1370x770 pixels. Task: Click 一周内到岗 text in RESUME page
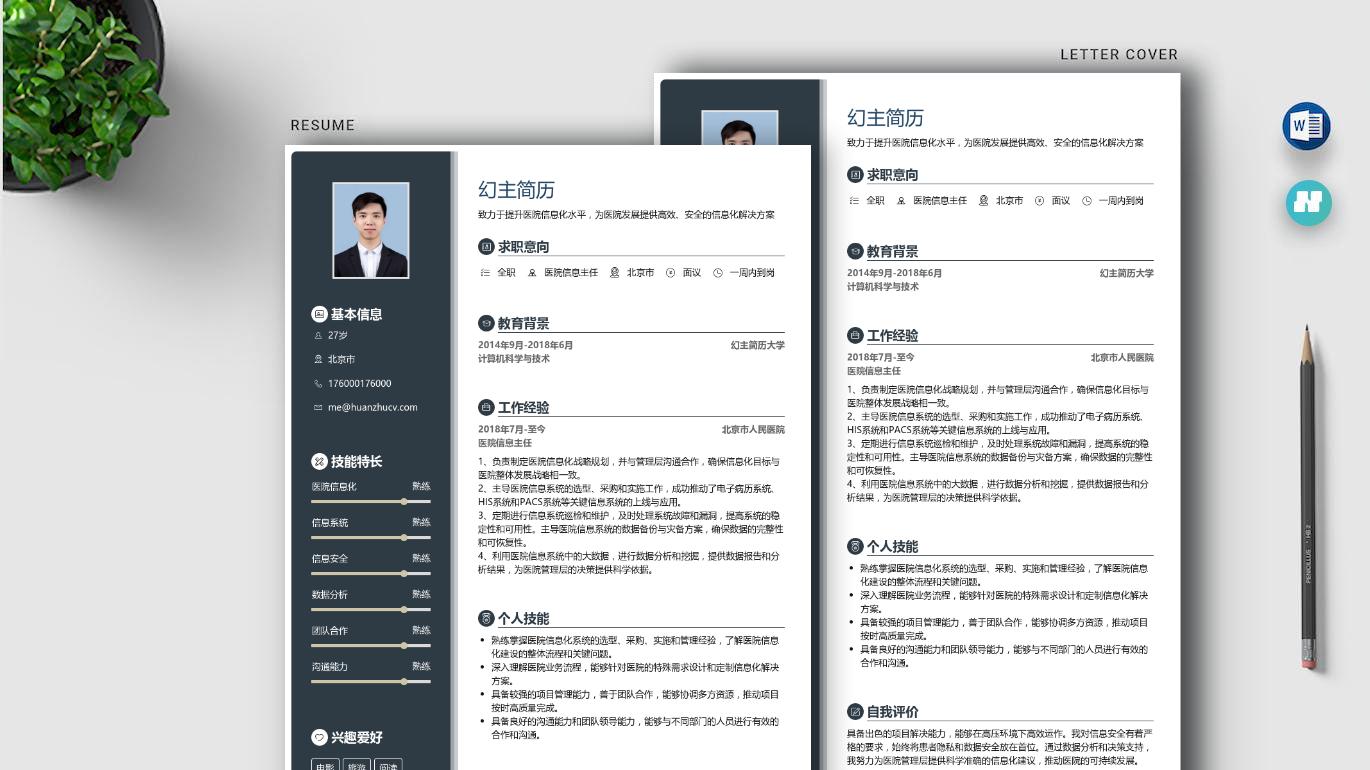(x=752, y=273)
